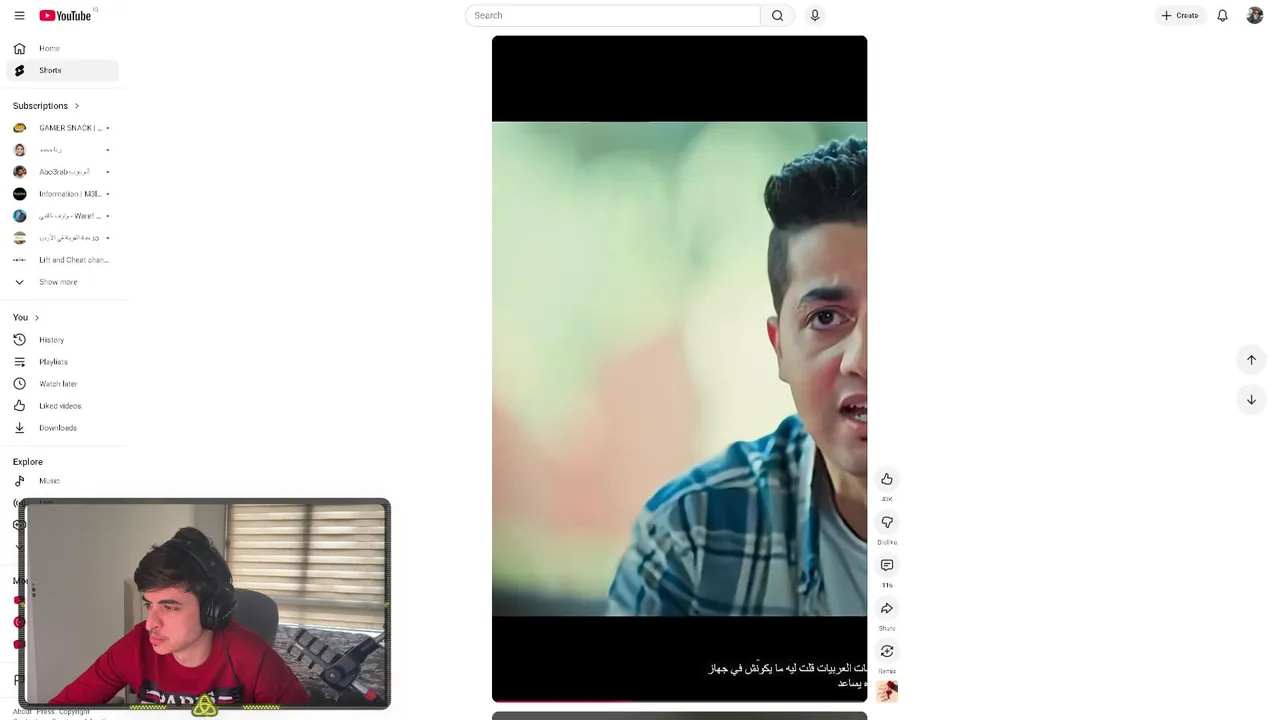Open the hamburger guide menu

tap(19, 16)
